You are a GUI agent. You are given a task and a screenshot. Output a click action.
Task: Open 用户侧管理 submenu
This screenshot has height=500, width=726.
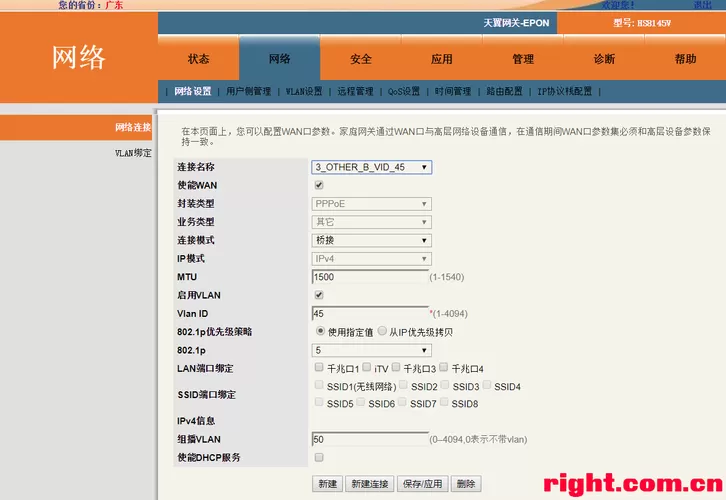(x=249, y=91)
